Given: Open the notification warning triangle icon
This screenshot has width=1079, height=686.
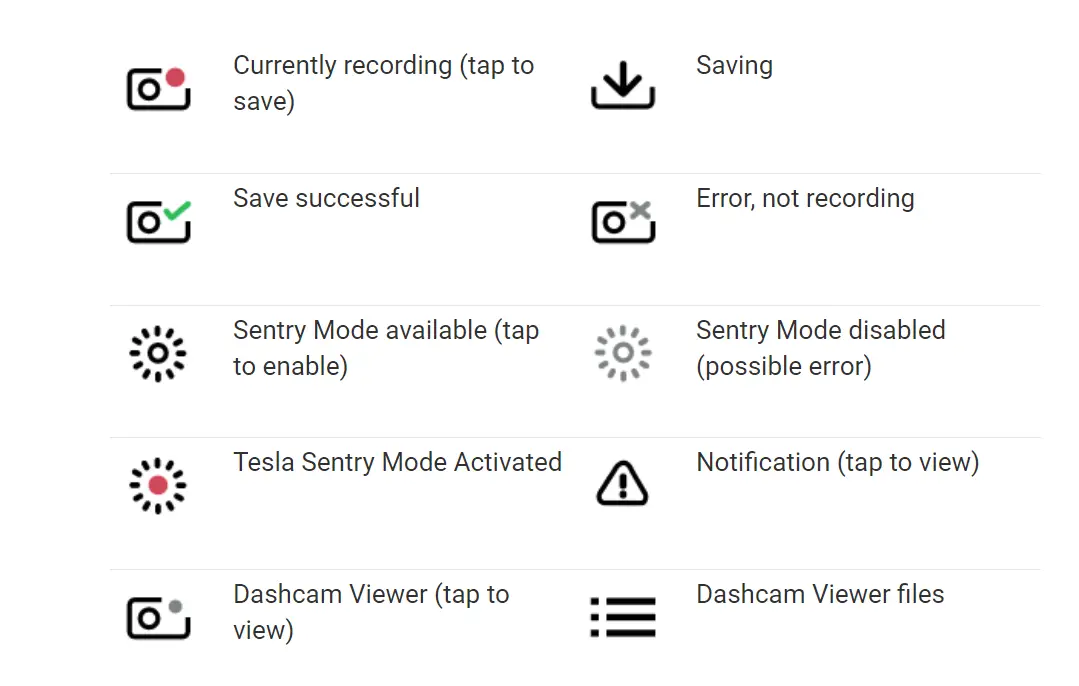Looking at the screenshot, I should click(622, 483).
